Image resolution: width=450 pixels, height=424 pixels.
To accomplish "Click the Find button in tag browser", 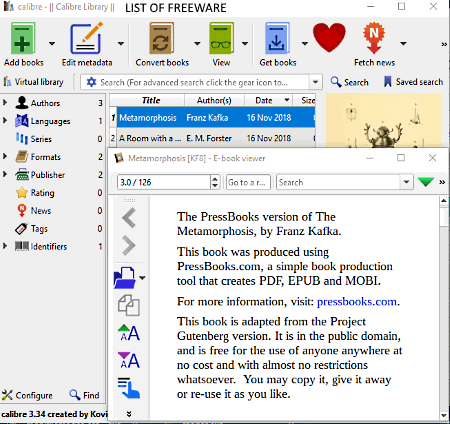I will [x=84, y=395].
